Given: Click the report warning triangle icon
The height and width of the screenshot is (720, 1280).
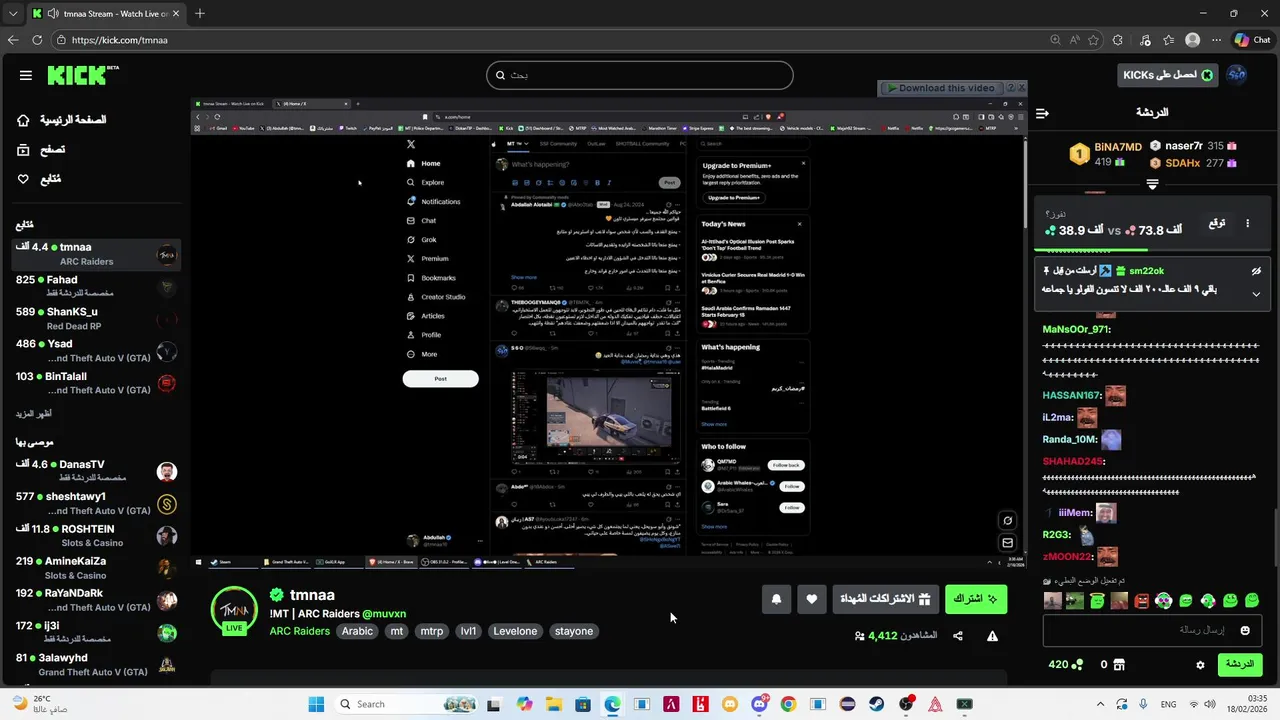Looking at the screenshot, I should pos(992,636).
